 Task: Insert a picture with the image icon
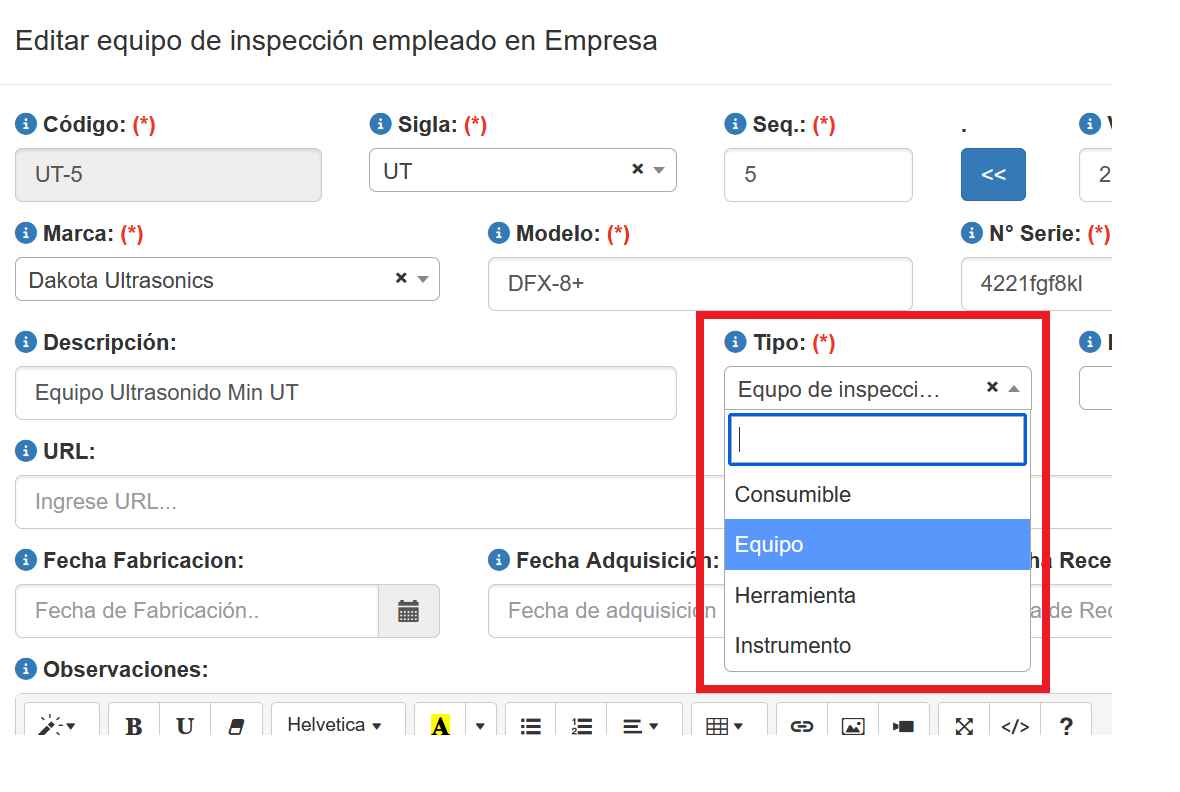tap(852, 725)
